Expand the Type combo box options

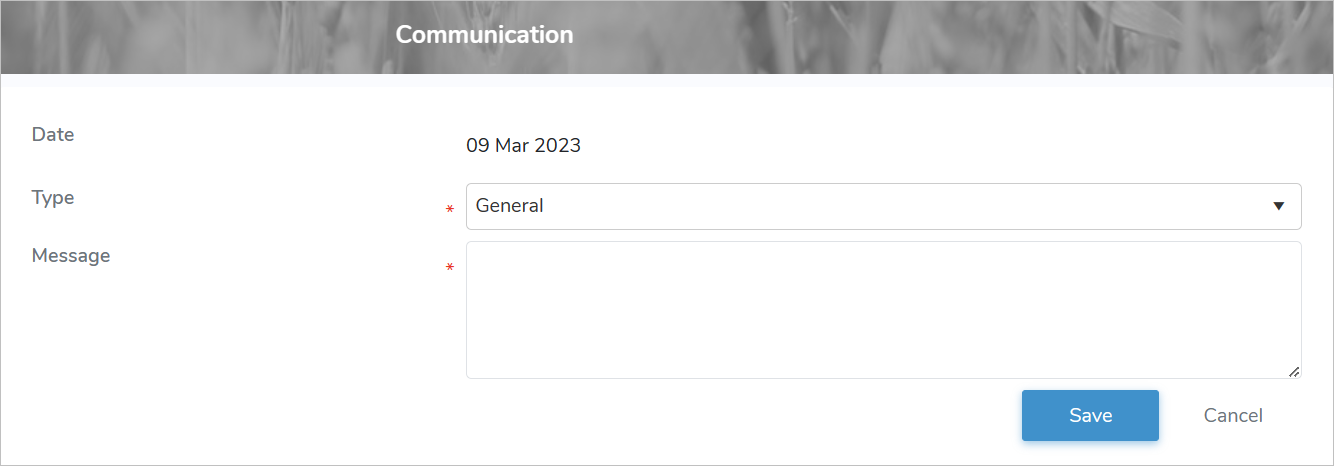(883, 206)
